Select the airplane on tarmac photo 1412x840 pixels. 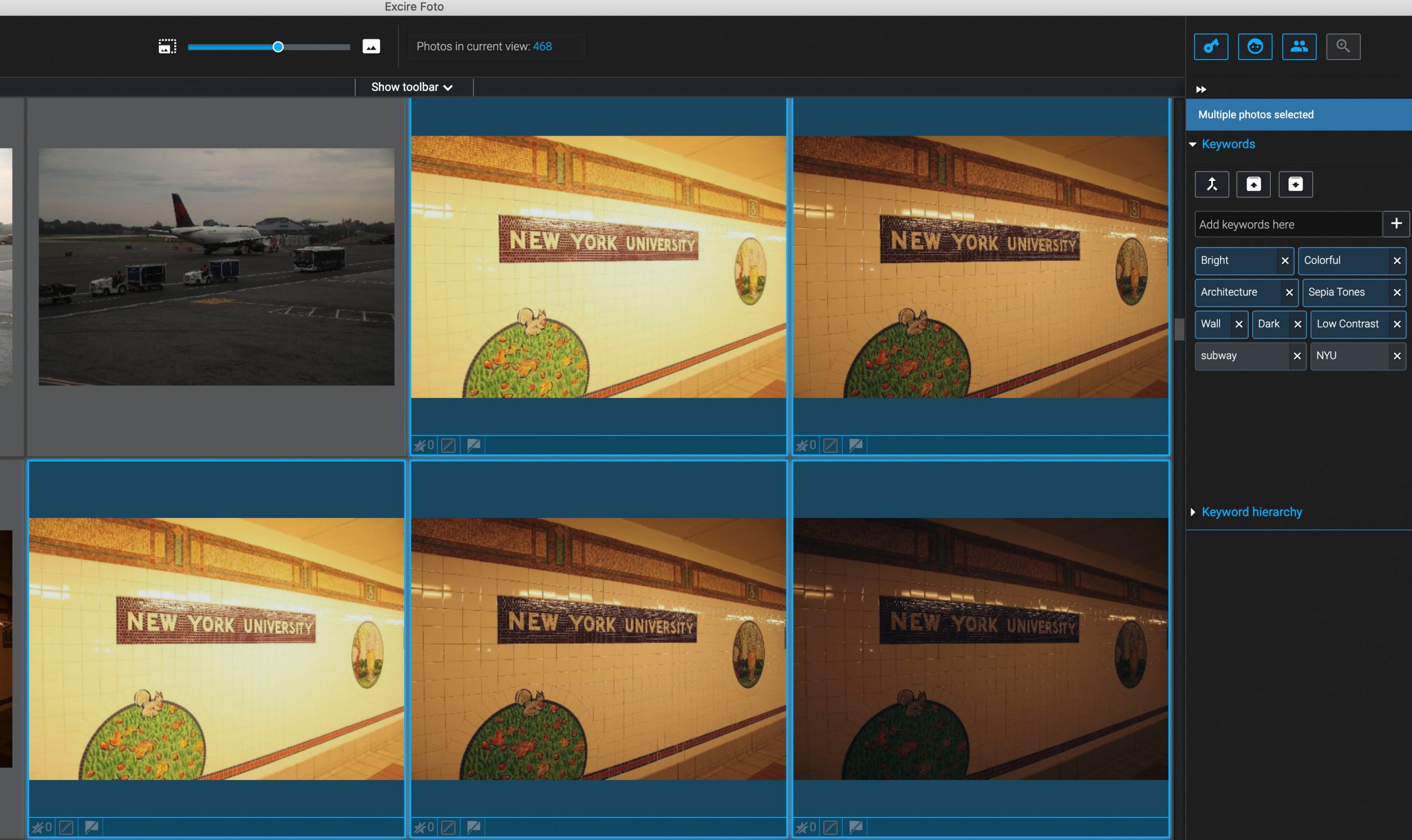click(x=216, y=266)
